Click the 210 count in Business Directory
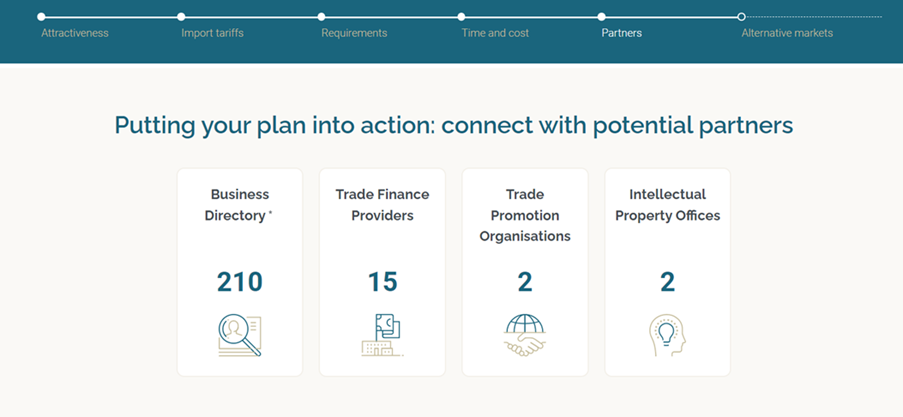This screenshot has height=417, width=903. [240, 282]
